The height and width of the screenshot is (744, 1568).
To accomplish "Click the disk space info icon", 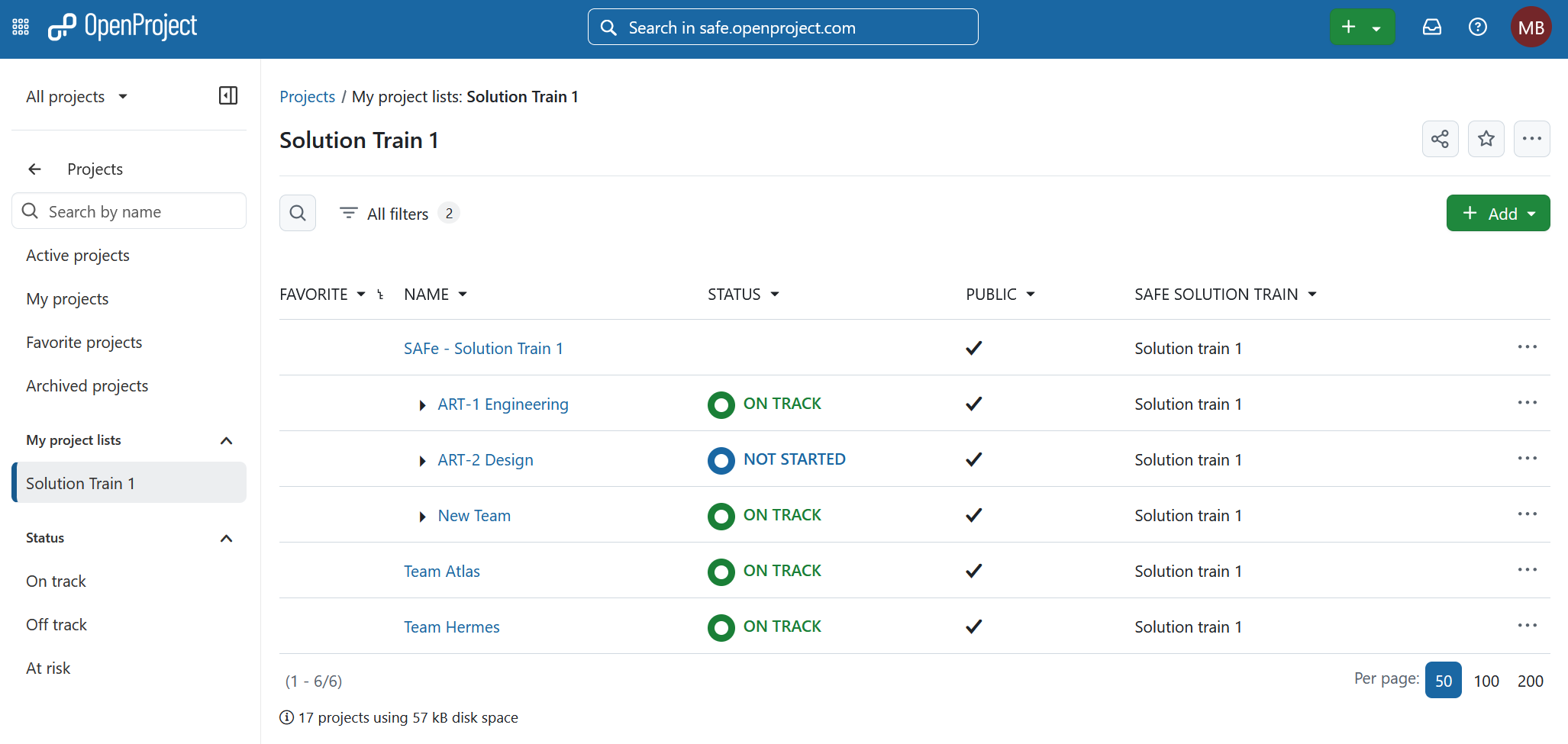I will pos(286,717).
